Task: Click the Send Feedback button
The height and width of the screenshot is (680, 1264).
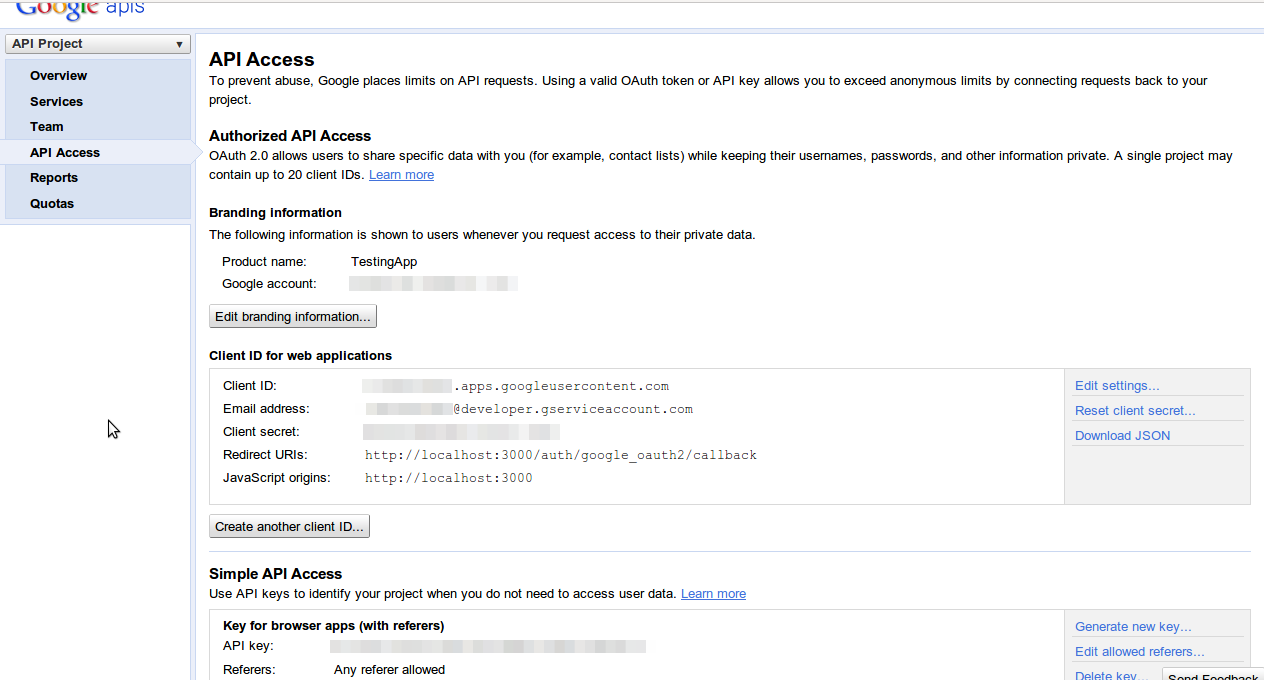Action: click(1212, 676)
